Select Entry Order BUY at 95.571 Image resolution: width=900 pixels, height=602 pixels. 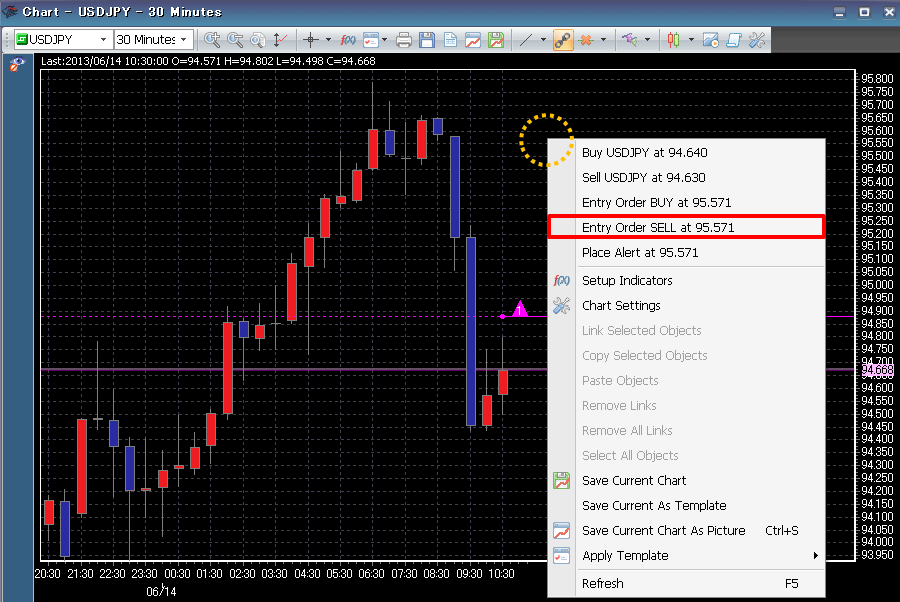[686, 203]
